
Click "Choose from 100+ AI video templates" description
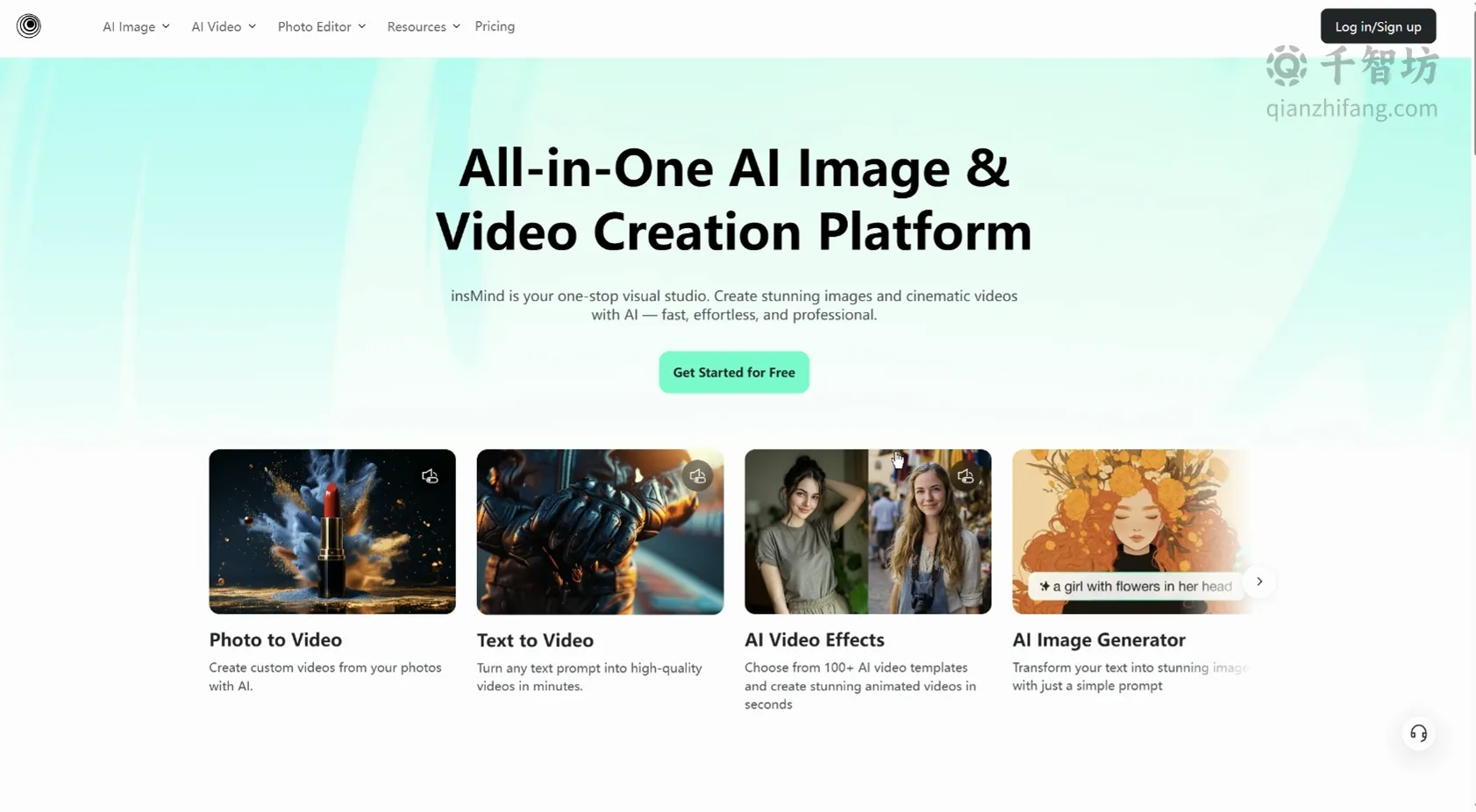click(x=860, y=686)
